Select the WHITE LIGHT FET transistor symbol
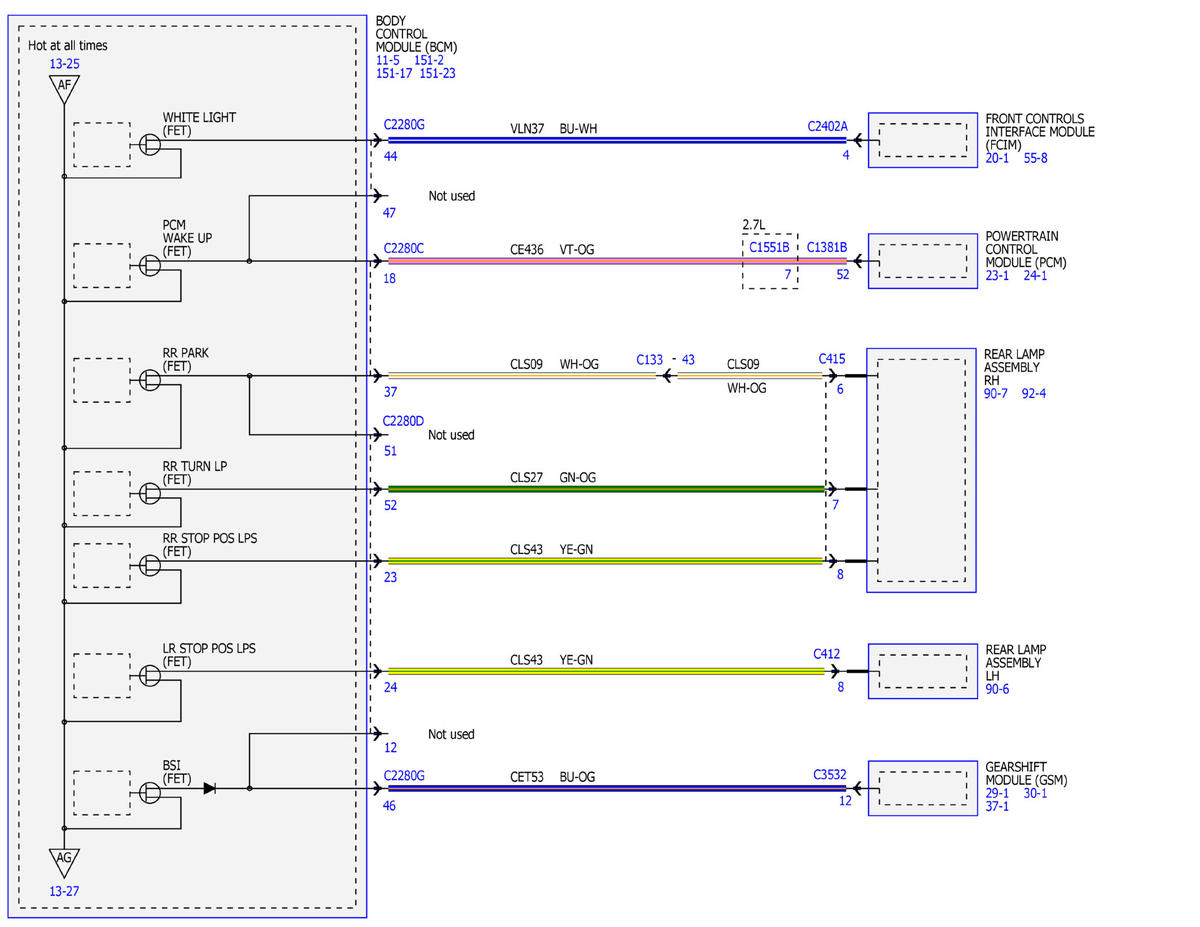The height and width of the screenshot is (927, 1200). (x=150, y=146)
